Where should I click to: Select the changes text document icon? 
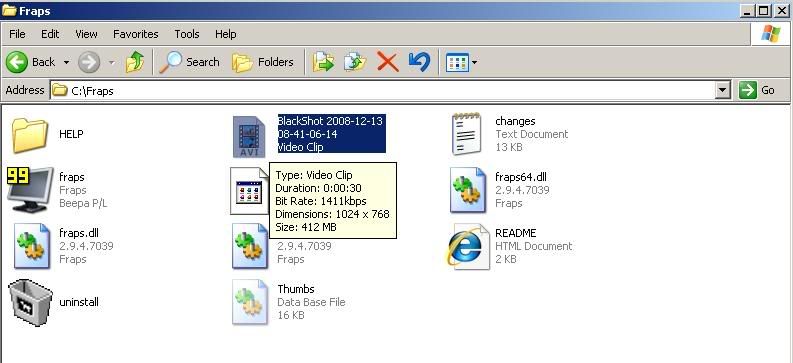pos(466,134)
